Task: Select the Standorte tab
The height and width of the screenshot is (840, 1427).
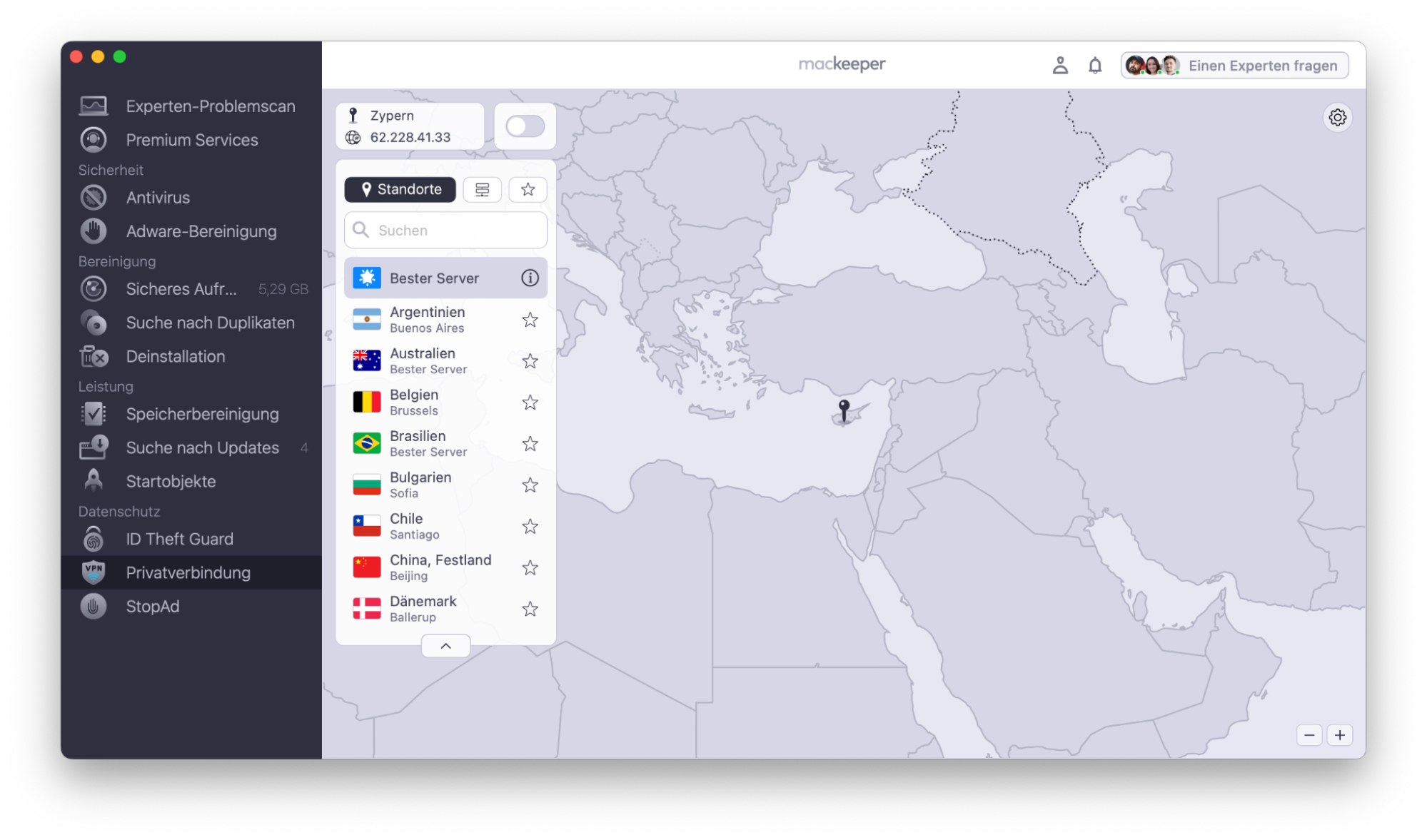Action: pos(400,189)
